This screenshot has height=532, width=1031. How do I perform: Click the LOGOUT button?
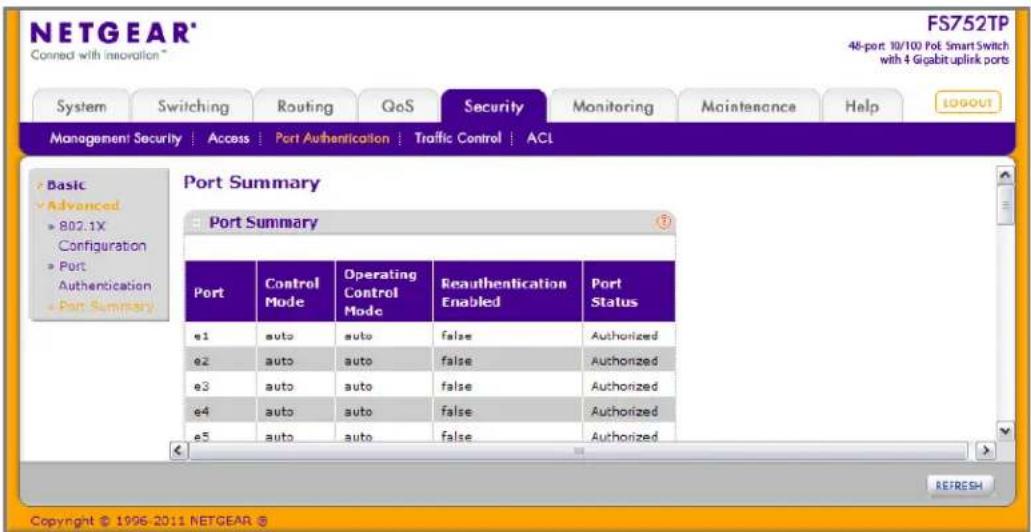coord(967,103)
